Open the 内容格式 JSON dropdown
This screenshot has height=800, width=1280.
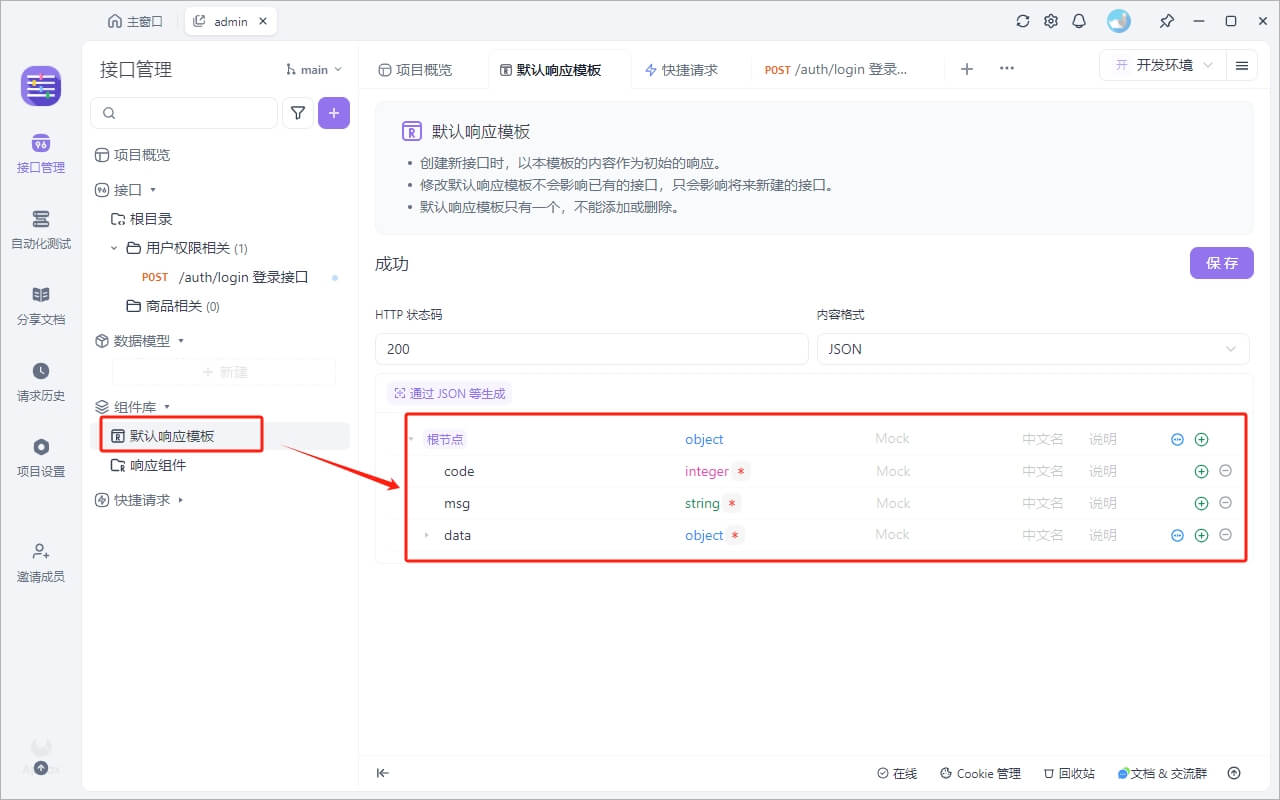[1032, 349]
